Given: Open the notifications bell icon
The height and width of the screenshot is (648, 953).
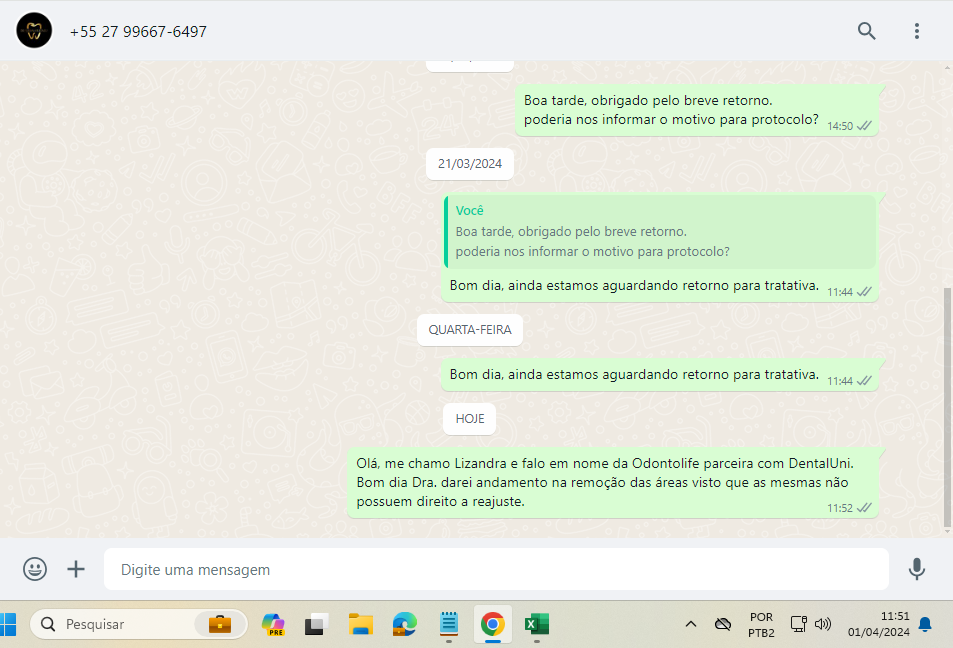Looking at the screenshot, I should [x=926, y=624].
